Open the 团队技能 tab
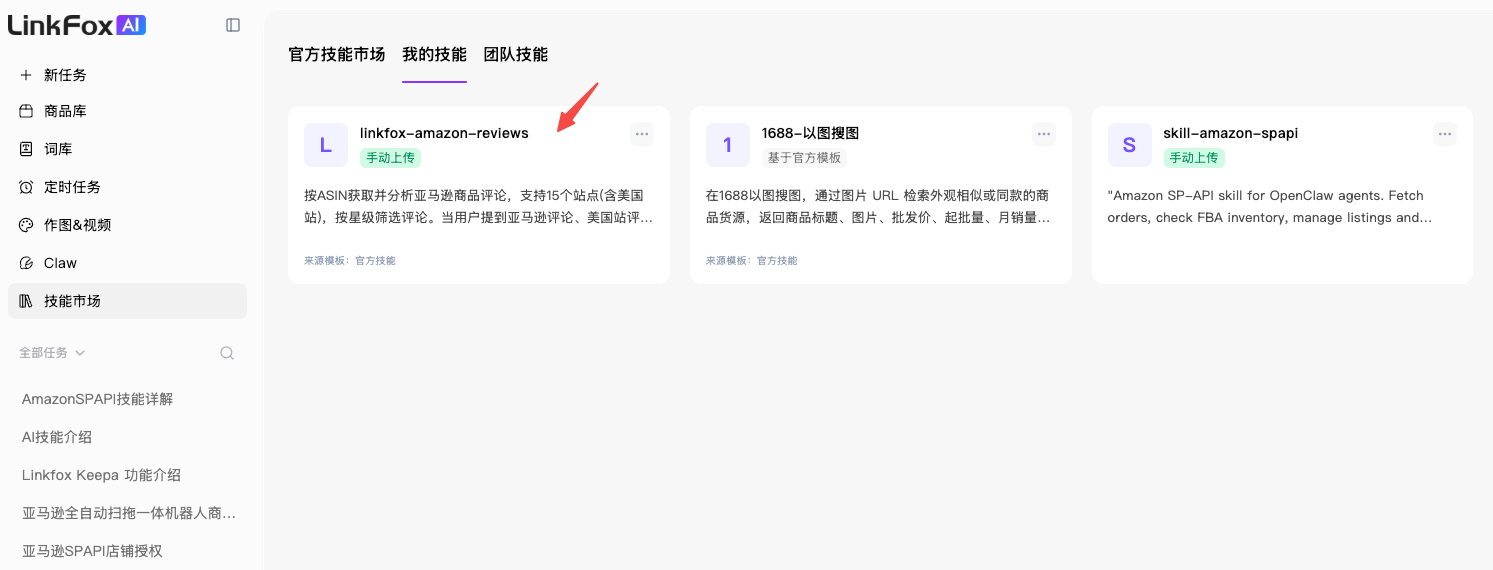 [516, 54]
